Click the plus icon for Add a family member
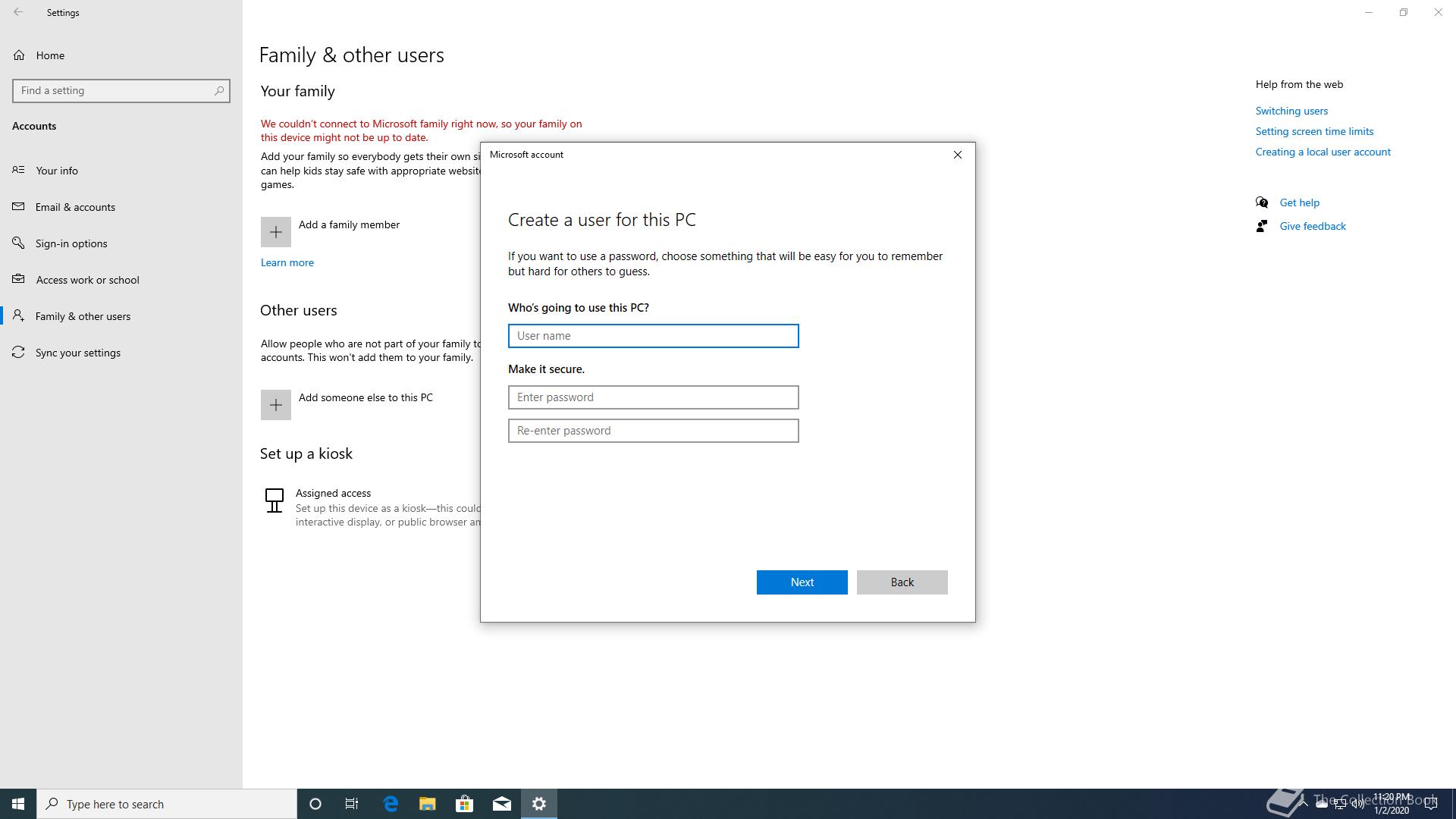This screenshot has height=819, width=1456. tap(276, 232)
